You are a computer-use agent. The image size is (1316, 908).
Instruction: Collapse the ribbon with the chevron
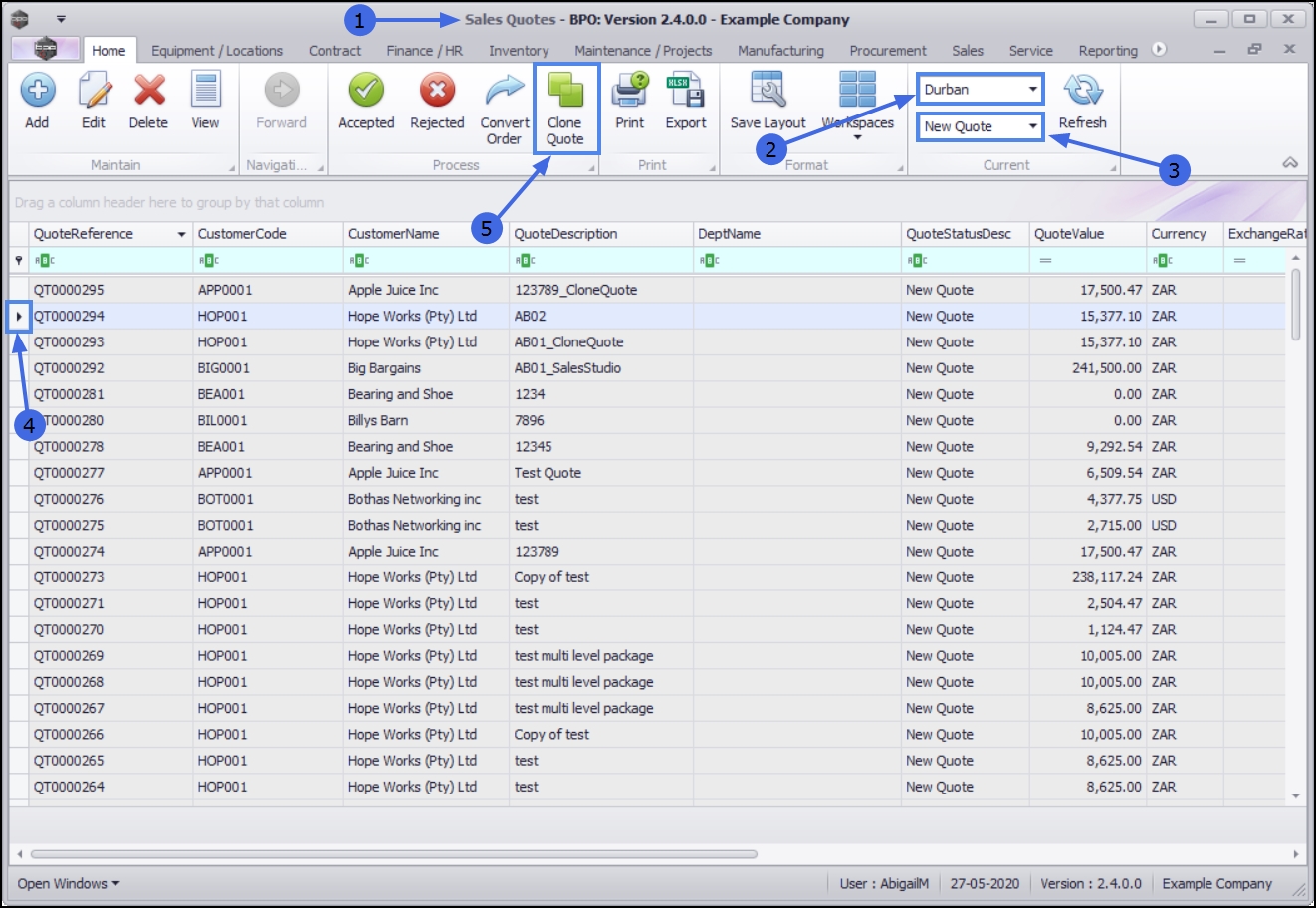click(x=1290, y=163)
